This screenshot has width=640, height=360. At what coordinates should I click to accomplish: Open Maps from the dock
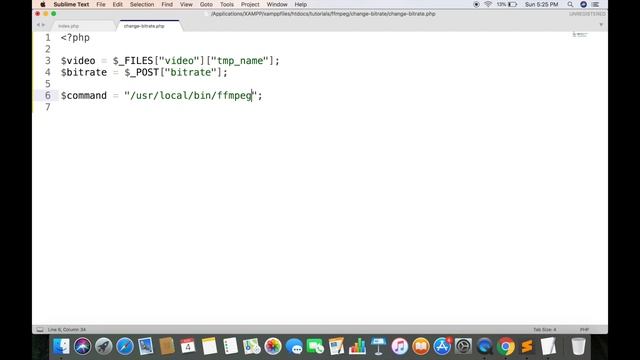[252, 347]
